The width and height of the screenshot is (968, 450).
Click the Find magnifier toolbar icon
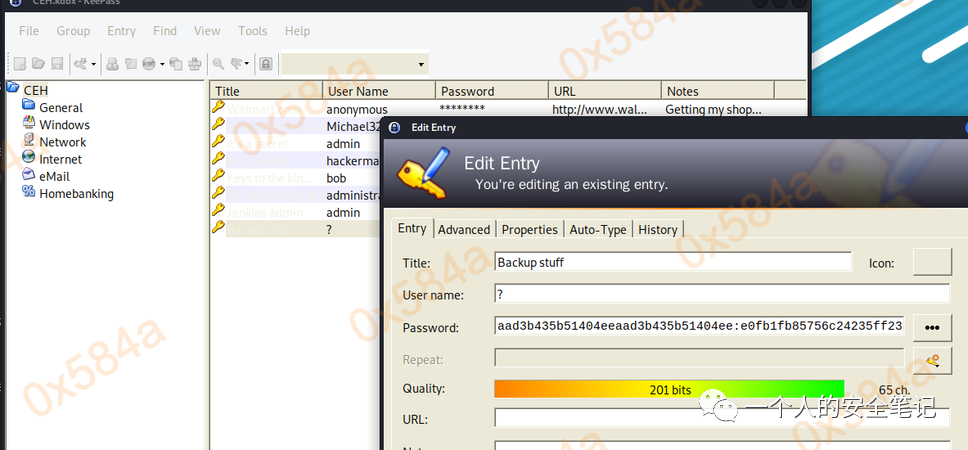click(x=218, y=64)
